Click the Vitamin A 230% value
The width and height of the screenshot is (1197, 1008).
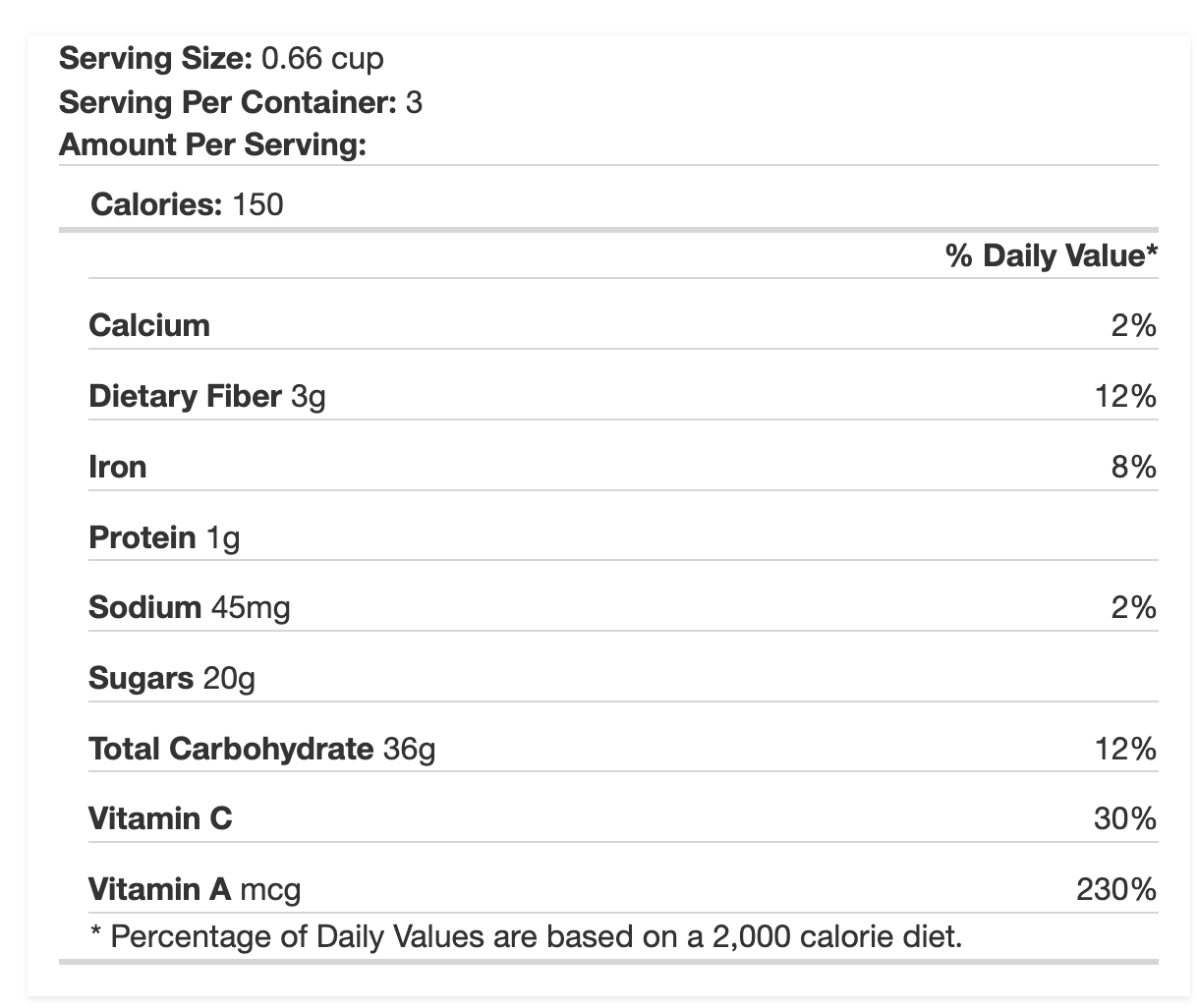1116,889
